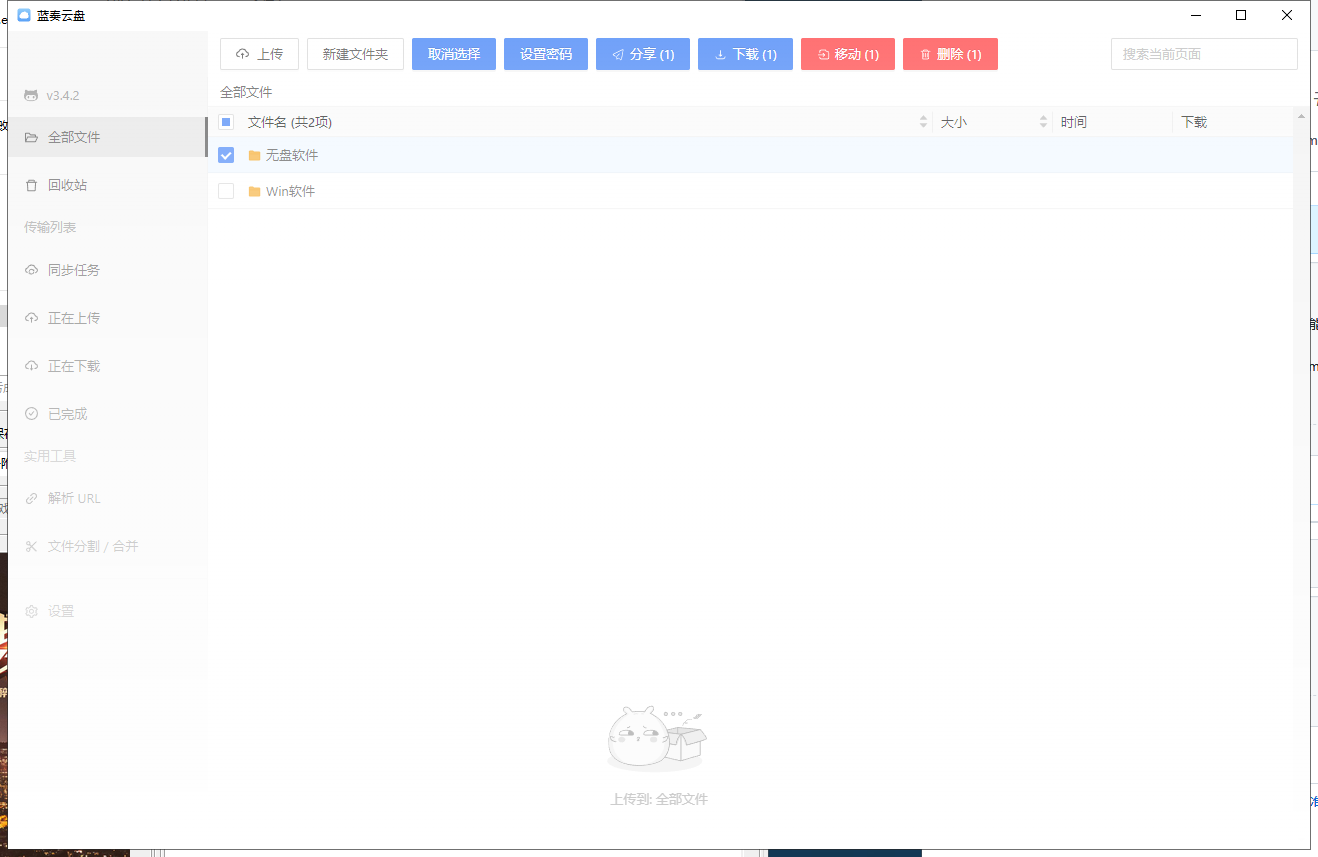Sort files by 时间 using its sort arrows
This screenshot has width=1318, height=857.
pyautogui.click(x=1073, y=121)
